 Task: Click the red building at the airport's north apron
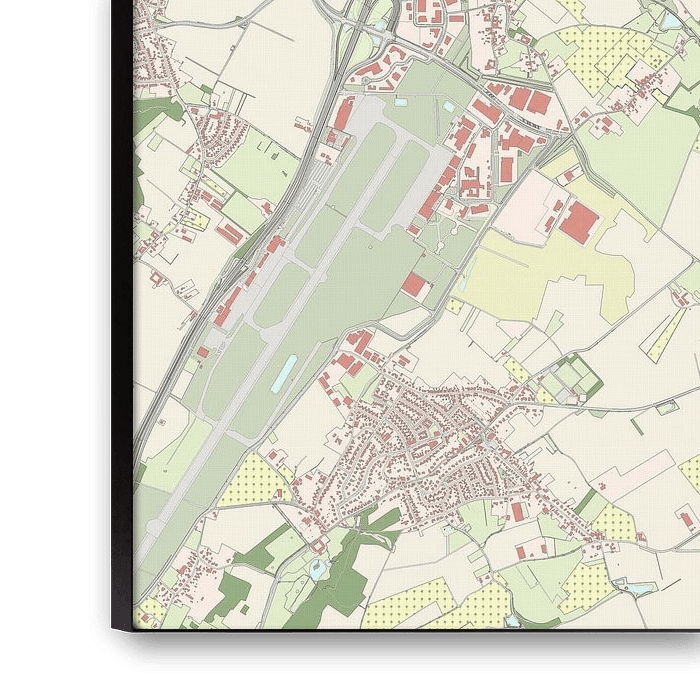pos(343,115)
